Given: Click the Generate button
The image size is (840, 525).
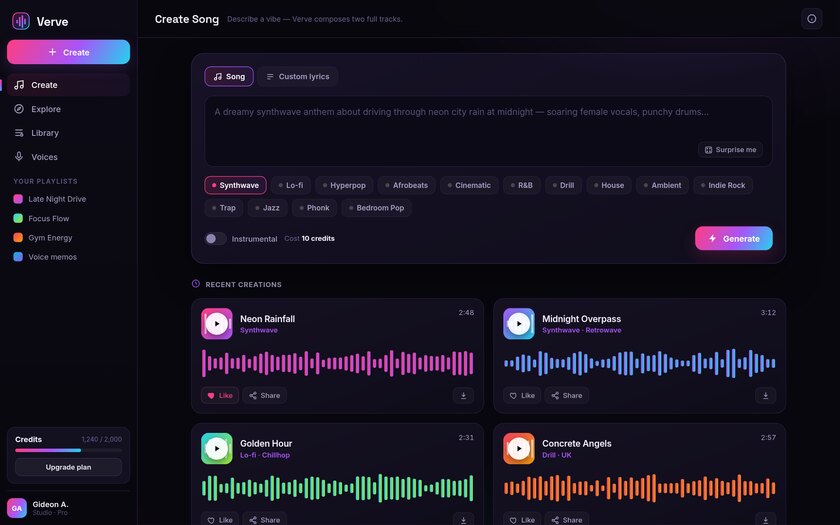Looking at the screenshot, I should (733, 238).
